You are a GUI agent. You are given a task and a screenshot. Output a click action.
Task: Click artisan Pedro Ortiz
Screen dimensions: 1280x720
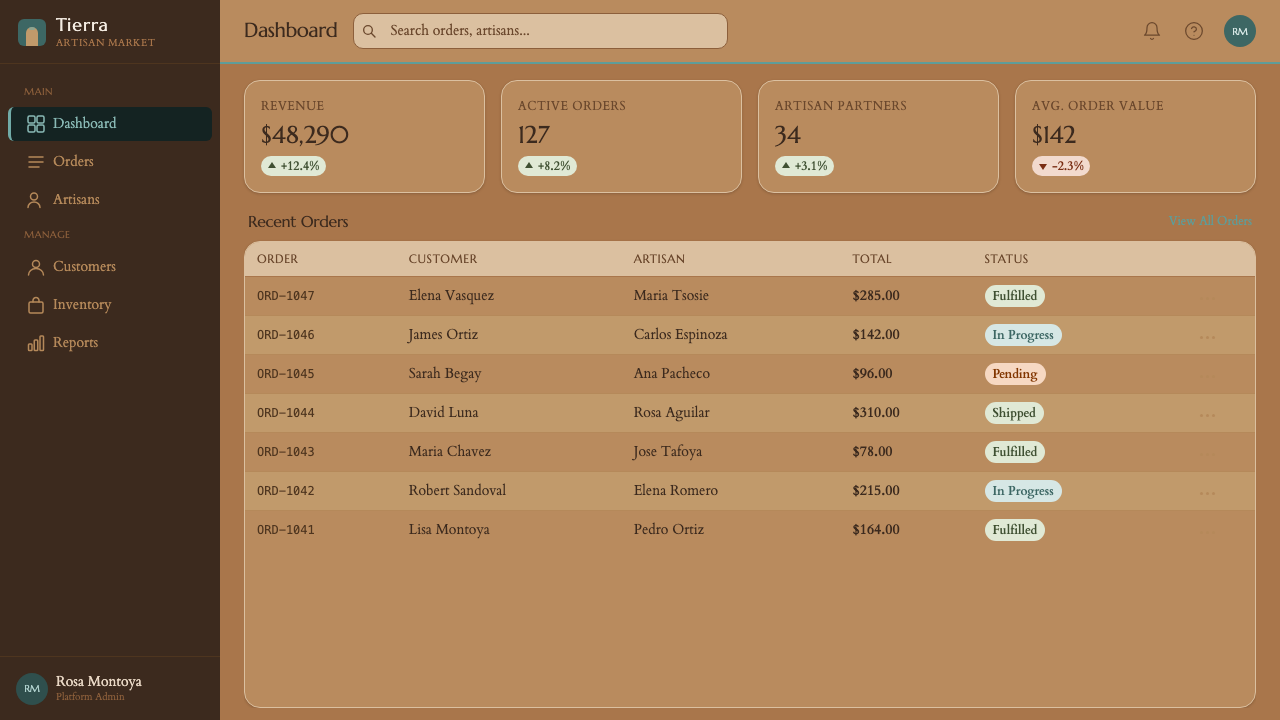(669, 530)
